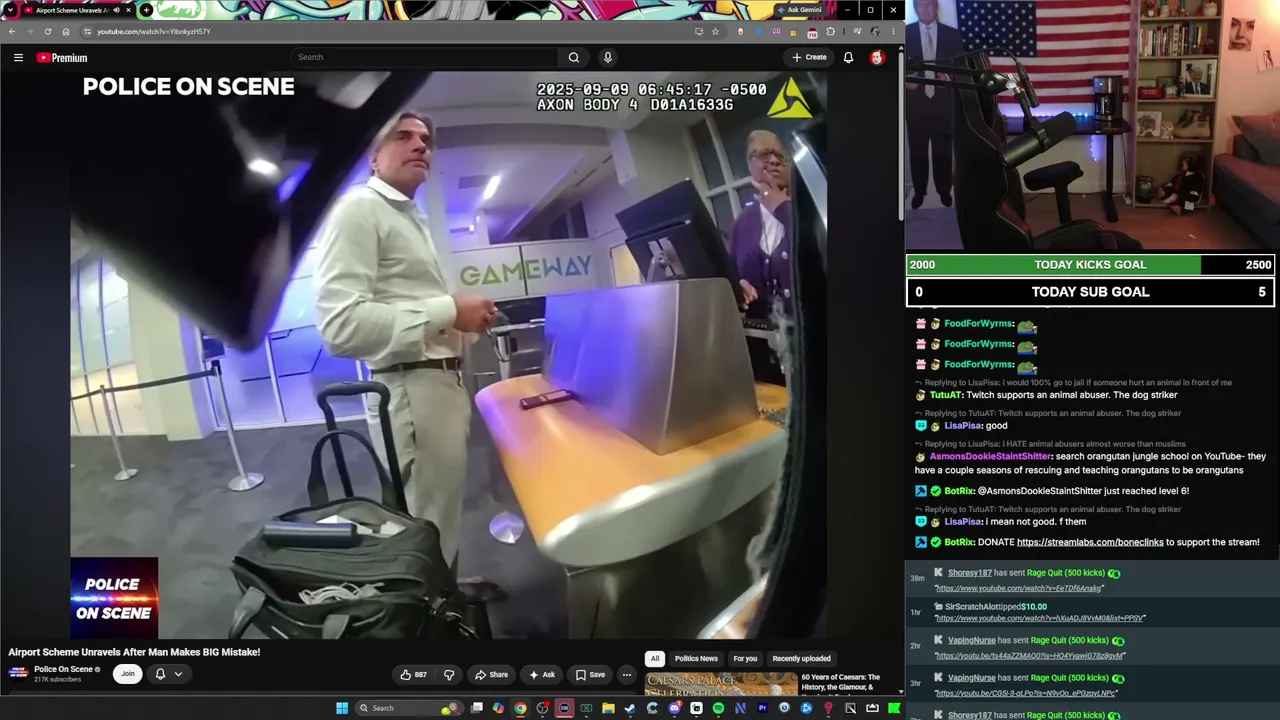The width and height of the screenshot is (1280, 720).
Task: Open YouTube notifications bell
Action: pyautogui.click(x=848, y=57)
